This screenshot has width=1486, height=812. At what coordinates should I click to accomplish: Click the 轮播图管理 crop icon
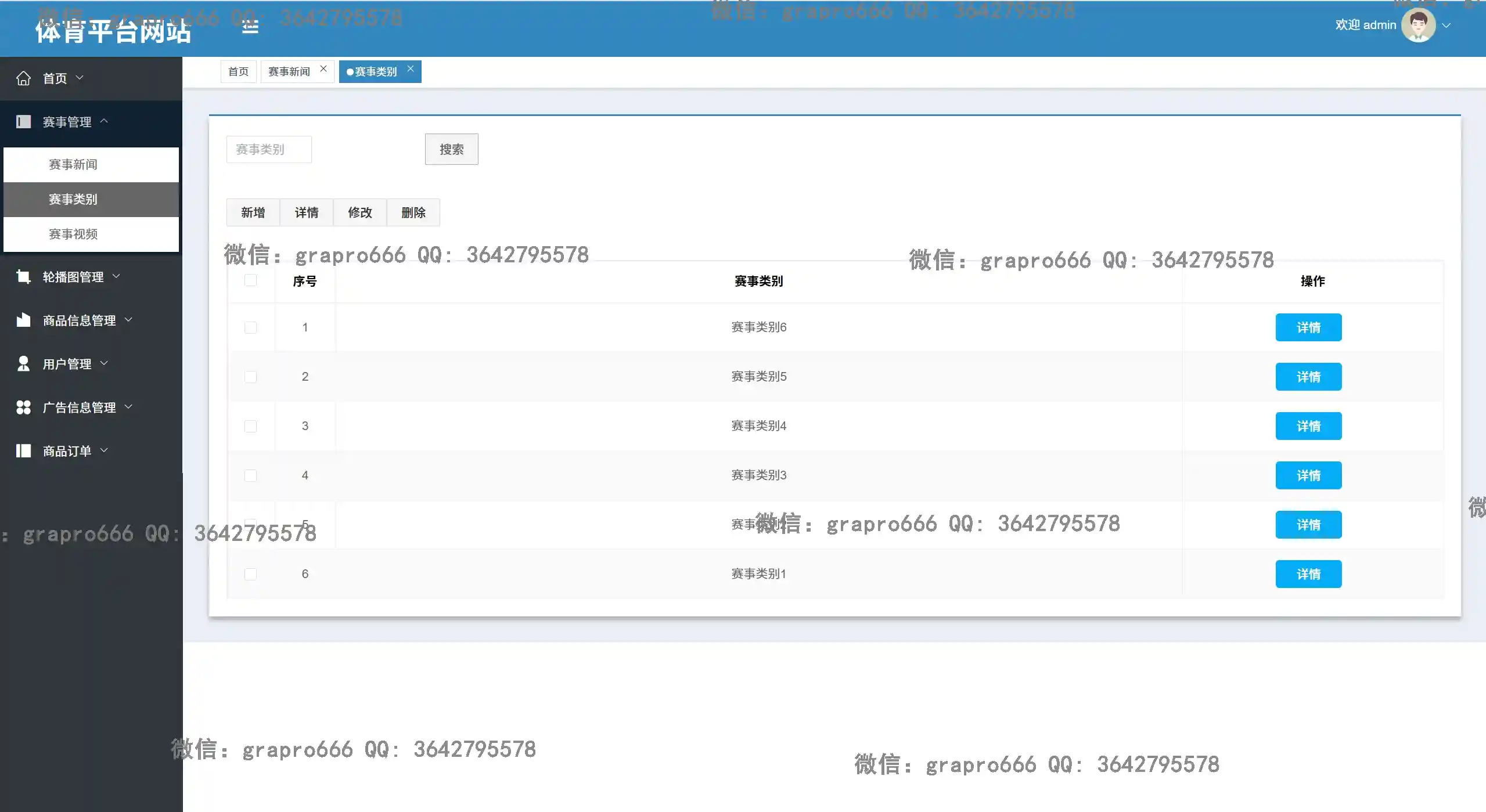[x=23, y=277]
